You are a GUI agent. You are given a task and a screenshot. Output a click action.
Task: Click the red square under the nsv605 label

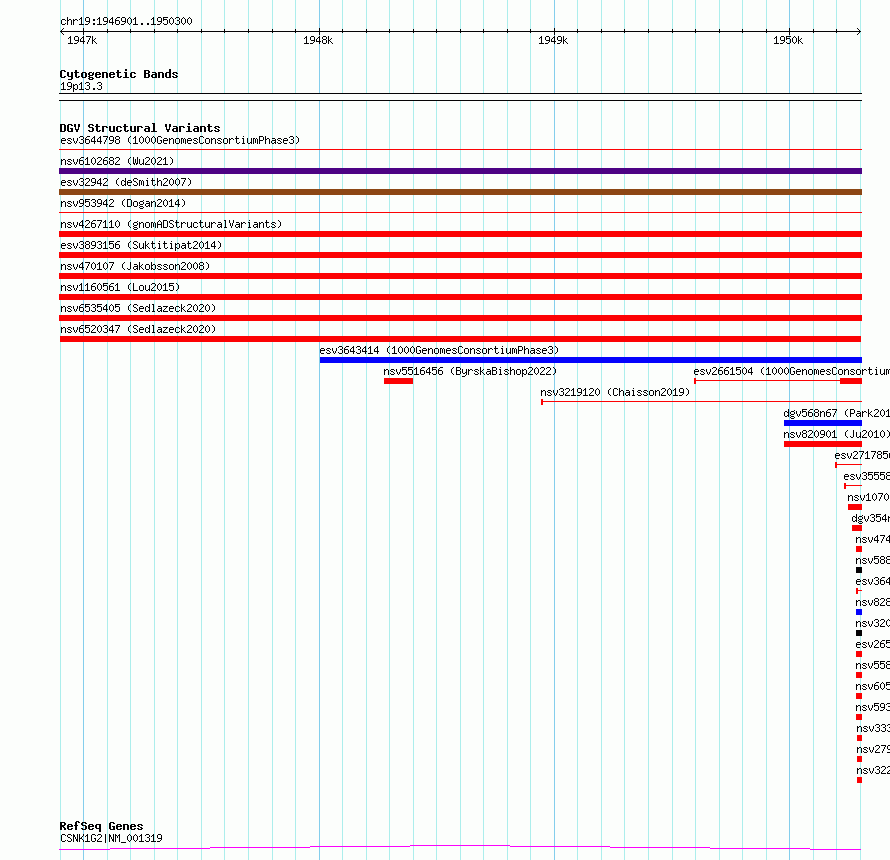click(x=859, y=696)
